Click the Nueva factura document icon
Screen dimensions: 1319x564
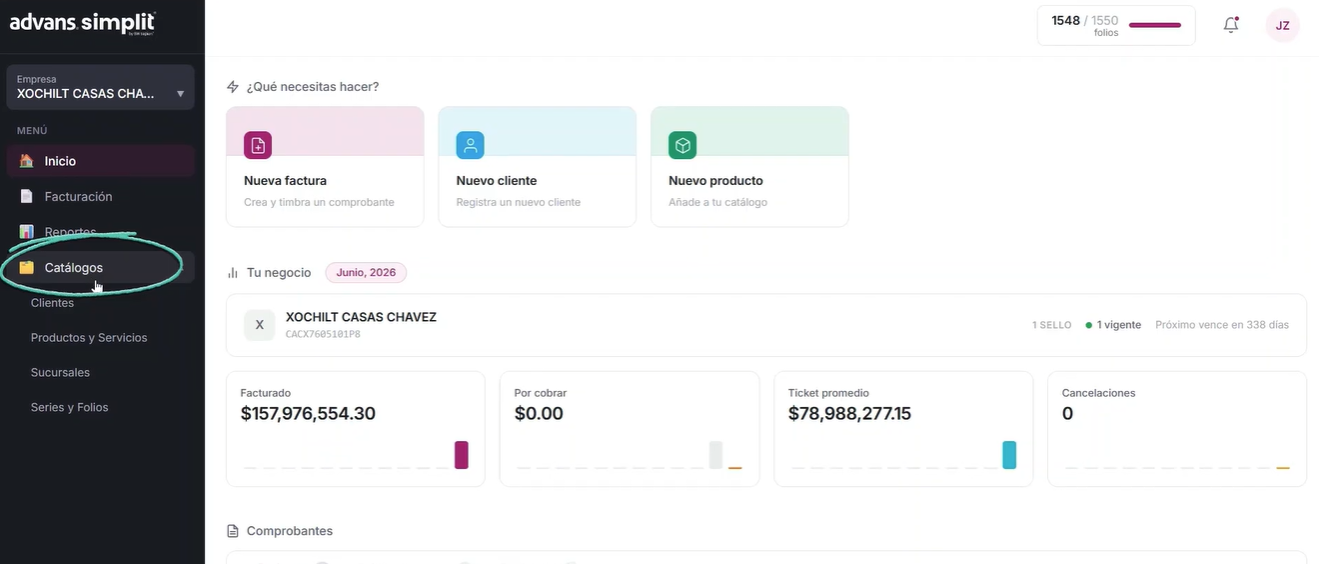[x=258, y=145]
